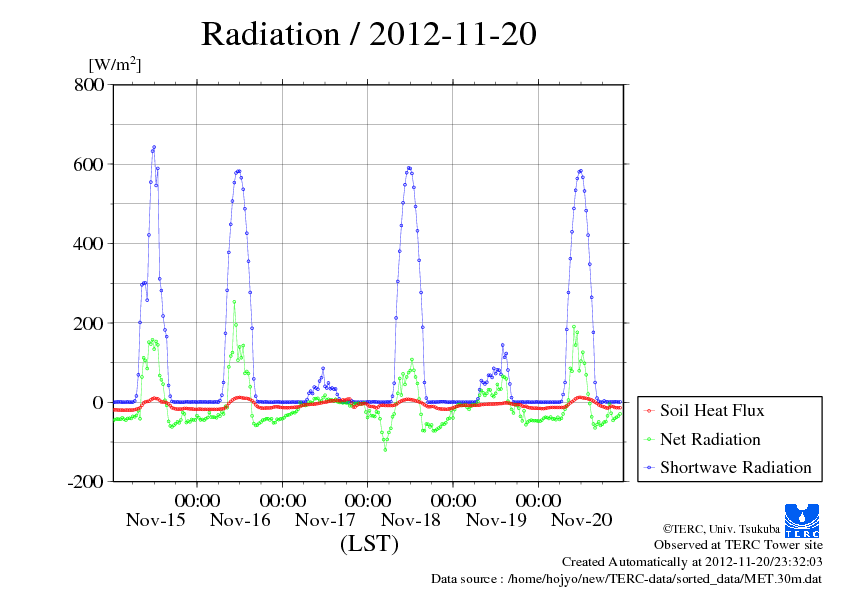Screen dimensions: 842x595
Task: Click the Nov-19 date axis label
Action: (x=496, y=520)
